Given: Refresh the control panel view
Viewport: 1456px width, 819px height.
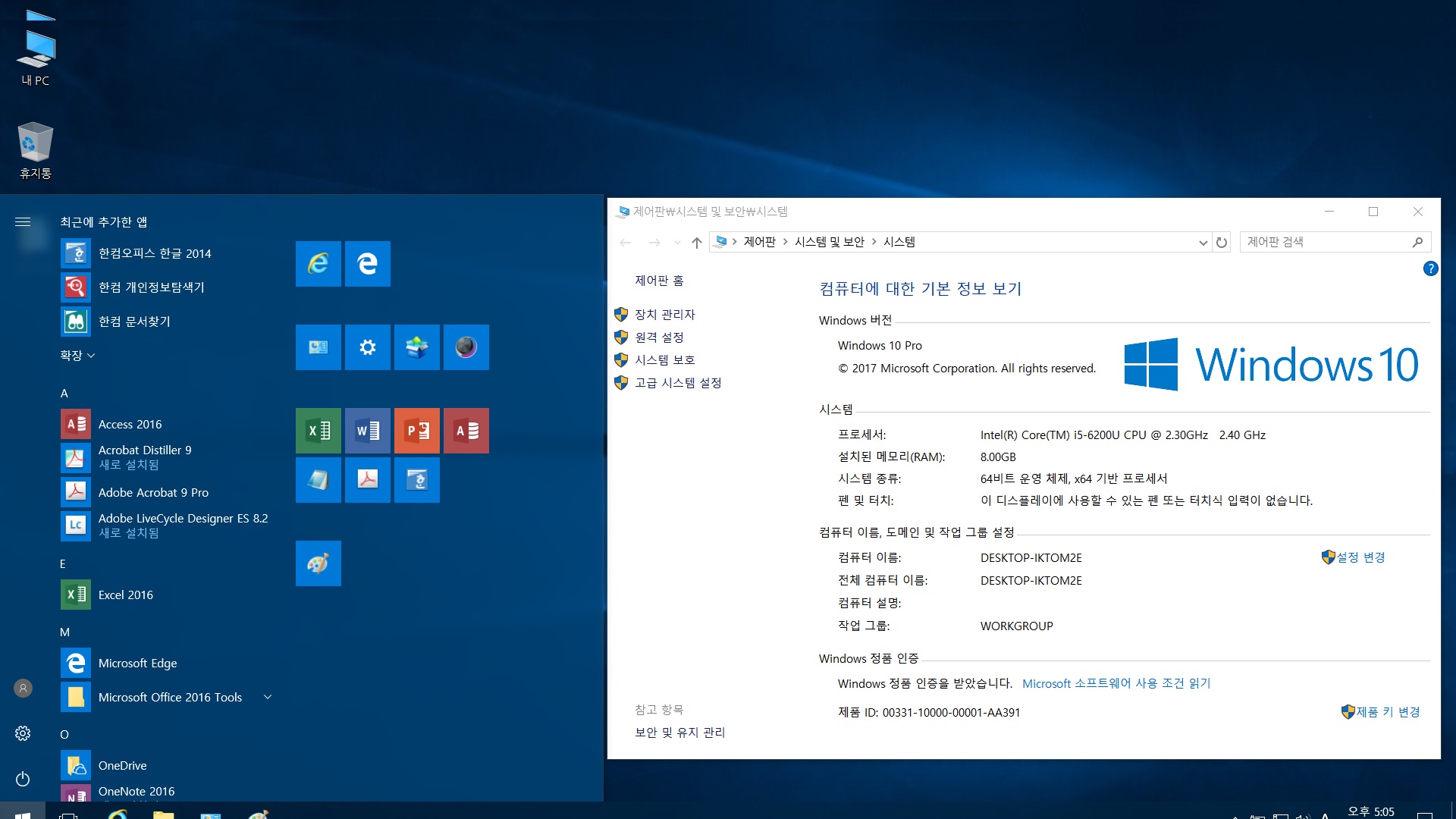Looking at the screenshot, I should click(x=1222, y=243).
